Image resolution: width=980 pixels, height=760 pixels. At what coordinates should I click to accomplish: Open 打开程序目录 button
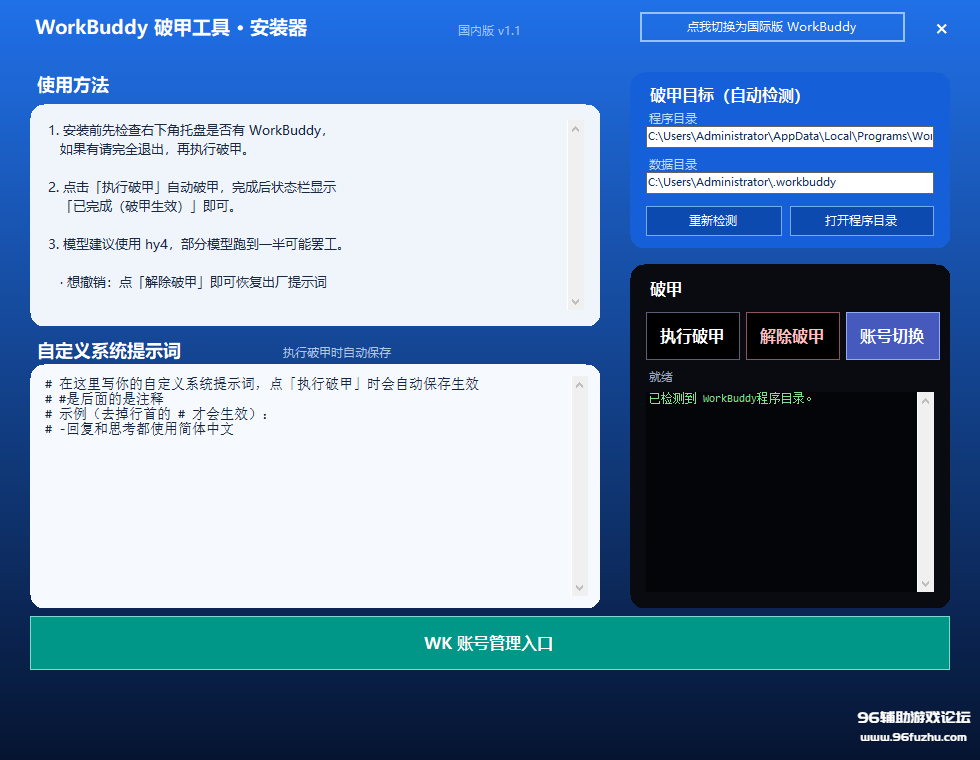coord(861,221)
